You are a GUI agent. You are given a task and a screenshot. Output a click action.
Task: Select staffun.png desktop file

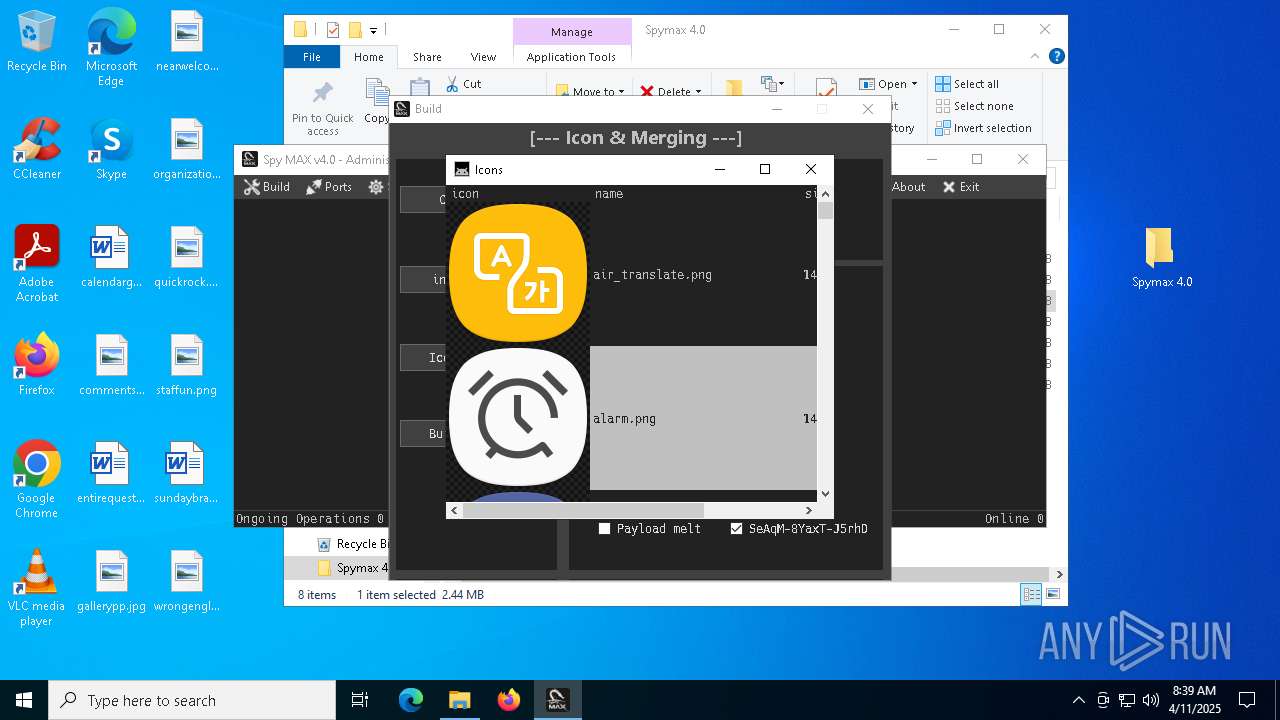coord(186,365)
